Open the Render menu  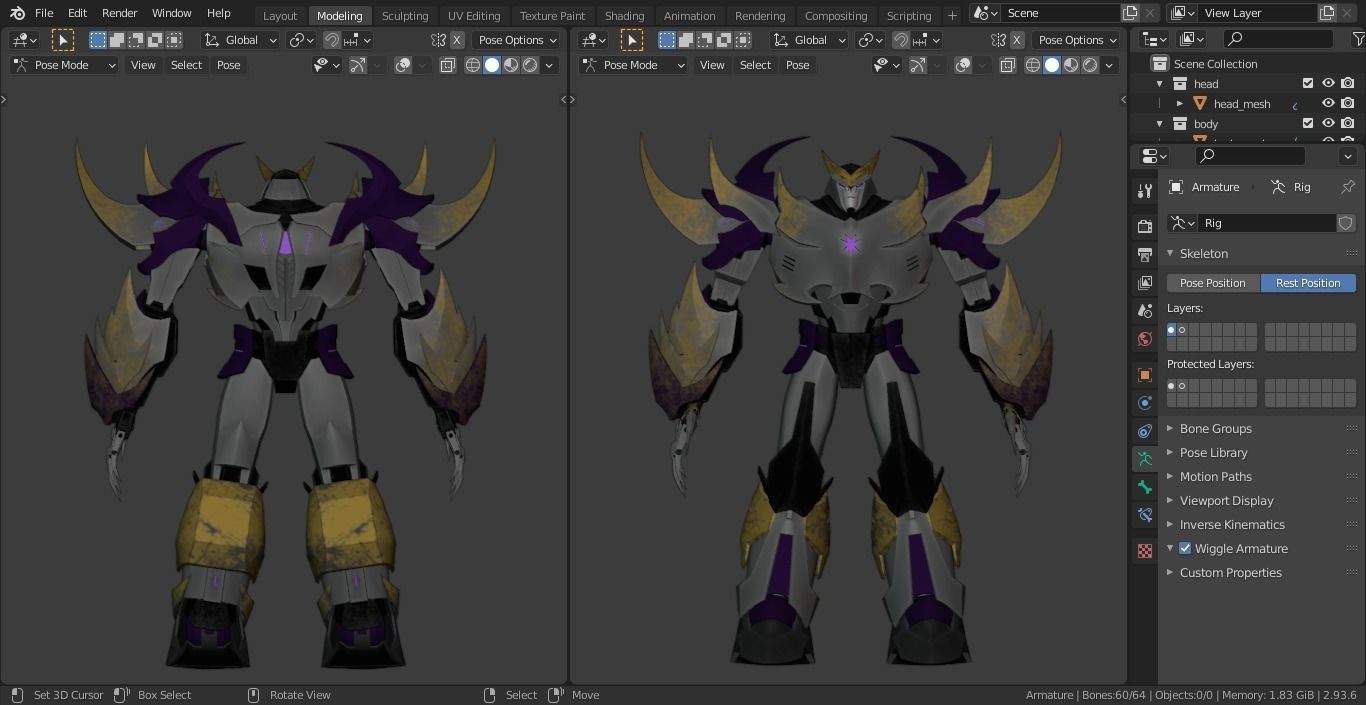[119, 13]
